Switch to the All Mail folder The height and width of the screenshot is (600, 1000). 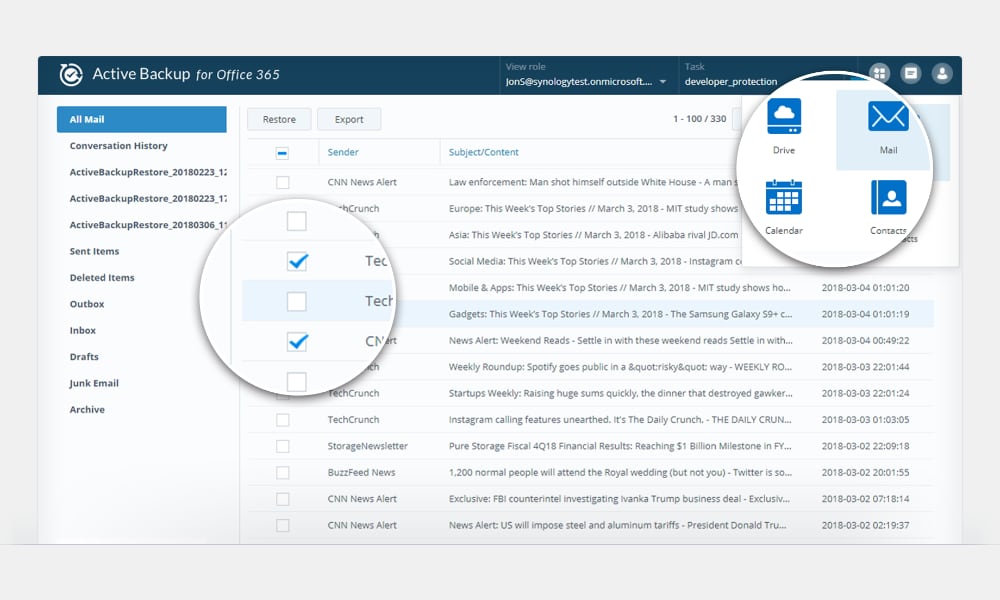[x=141, y=119]
